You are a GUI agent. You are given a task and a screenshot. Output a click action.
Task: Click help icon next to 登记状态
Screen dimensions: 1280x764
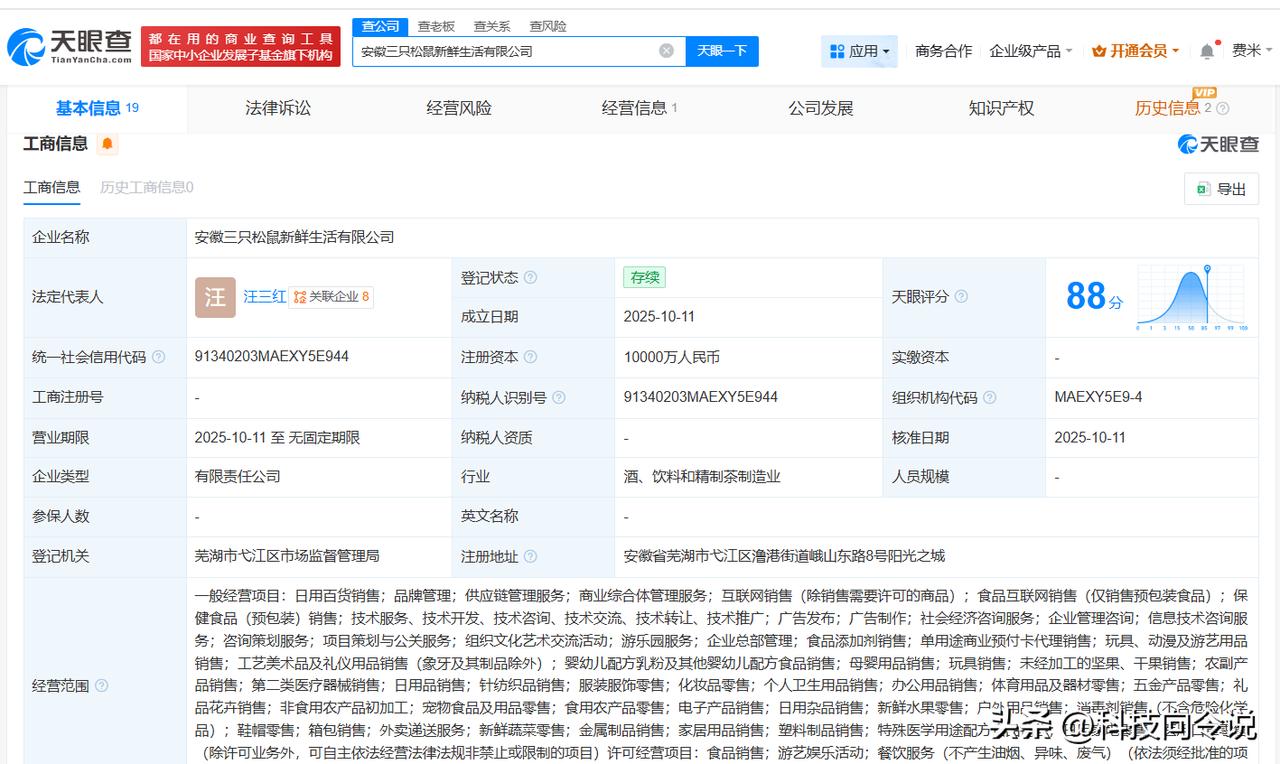coord(530,278)
